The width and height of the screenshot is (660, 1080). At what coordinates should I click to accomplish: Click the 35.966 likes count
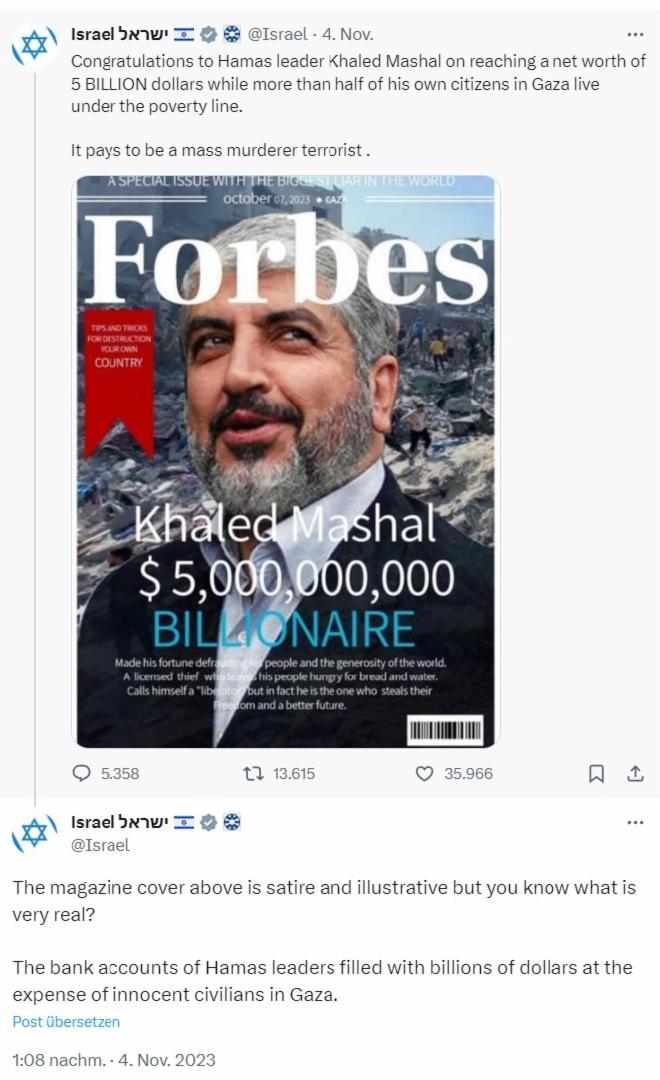pyautogui.click(x=468, y=773)
